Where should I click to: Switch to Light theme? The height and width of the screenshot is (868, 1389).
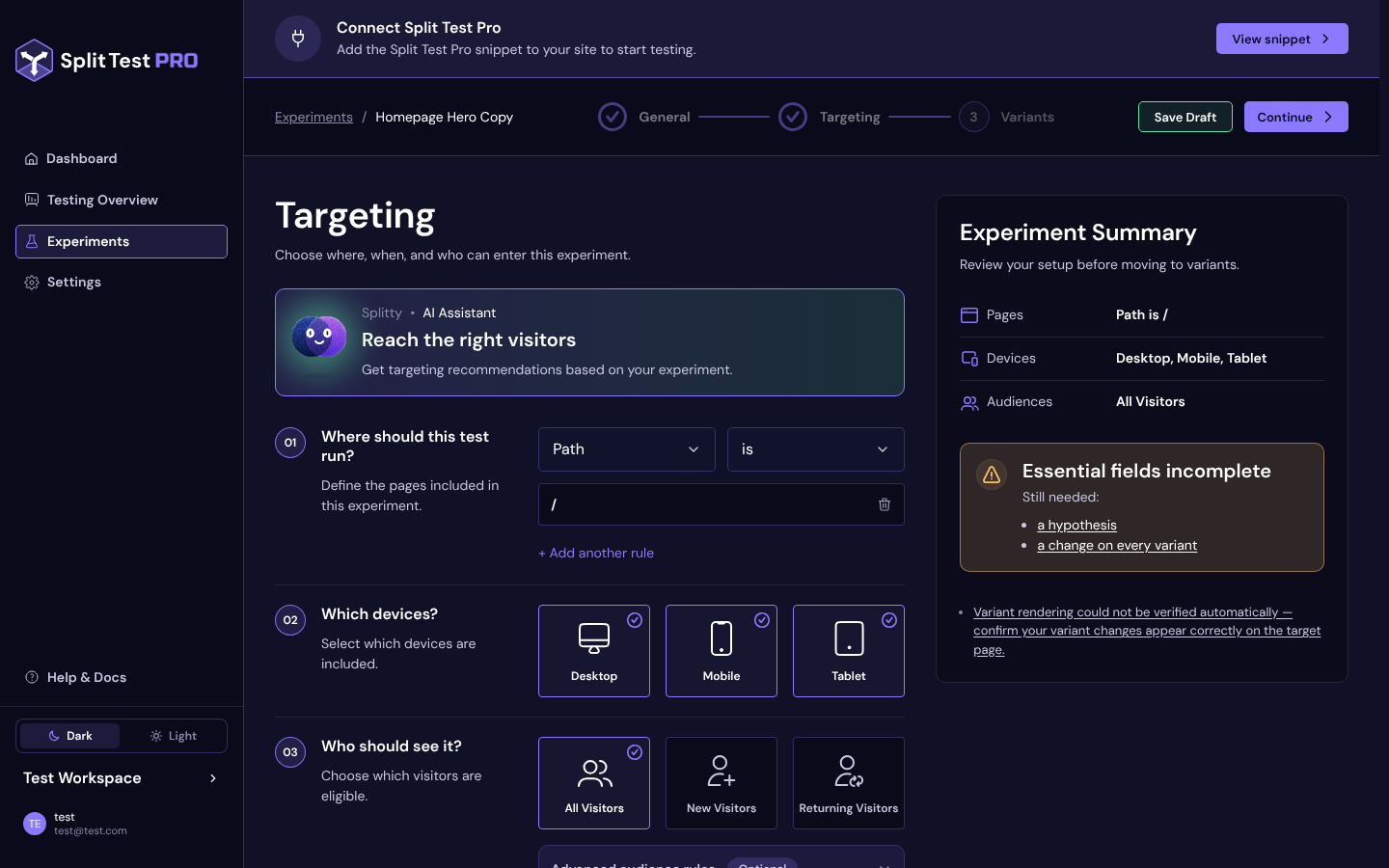pos(174,736)
